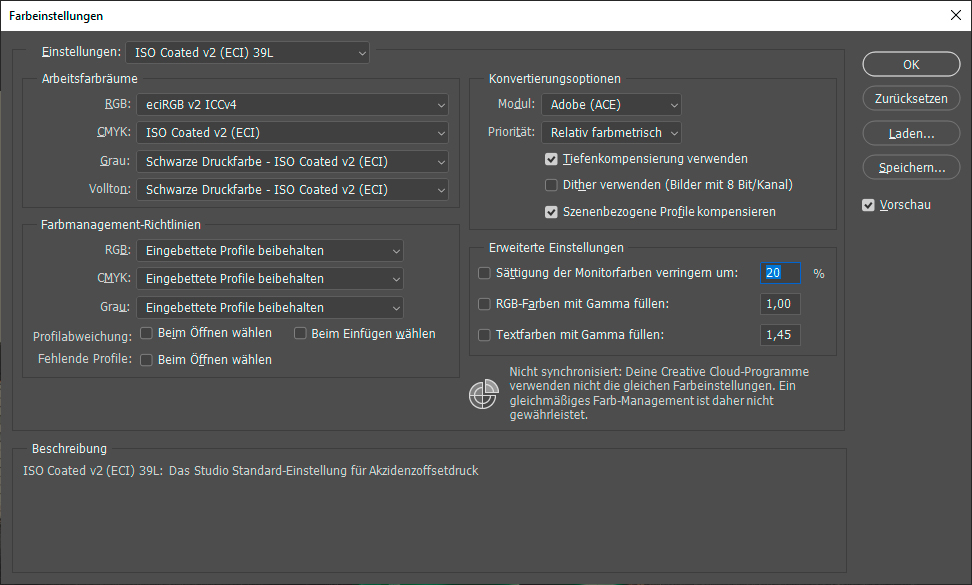
Task: Open the Einstellungen preset dropdown
Action: click(246, 52)
